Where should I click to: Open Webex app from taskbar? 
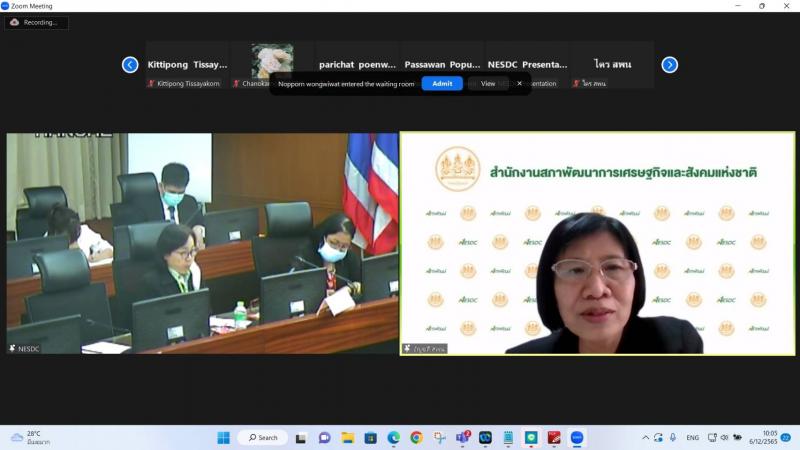[485, 438]
